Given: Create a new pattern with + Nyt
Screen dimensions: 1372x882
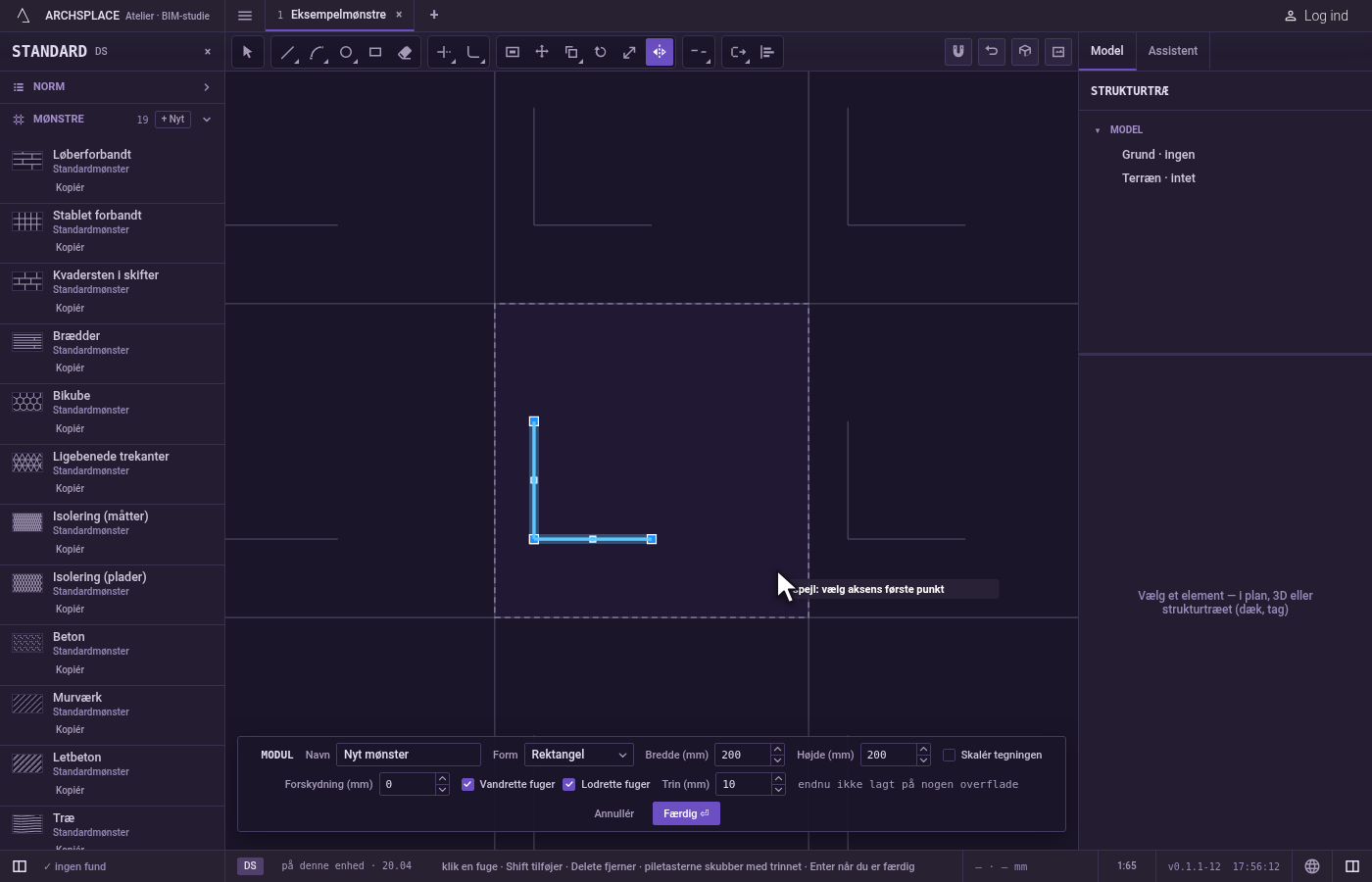Looking at the screenshot, I should [172, 120].
